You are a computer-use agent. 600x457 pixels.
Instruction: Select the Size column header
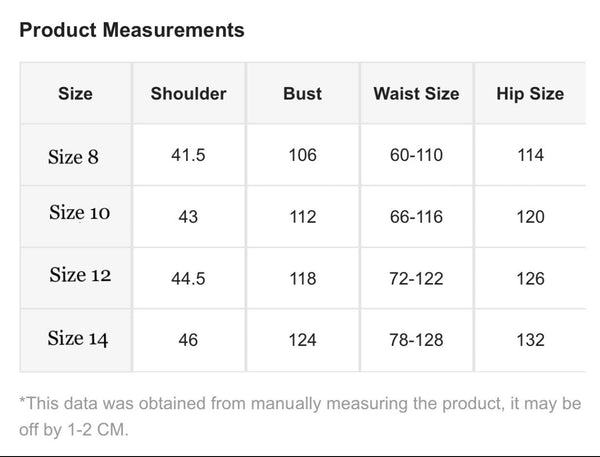[75, 94]
